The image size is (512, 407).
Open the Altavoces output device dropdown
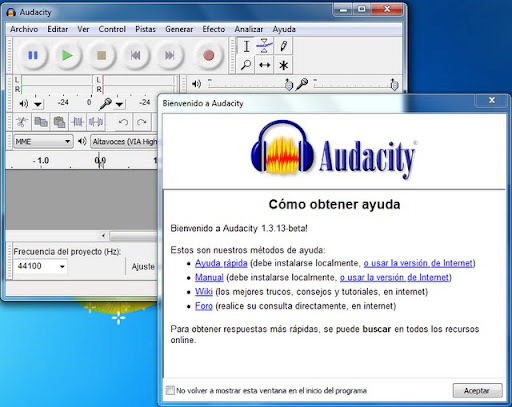pos(124,141)
